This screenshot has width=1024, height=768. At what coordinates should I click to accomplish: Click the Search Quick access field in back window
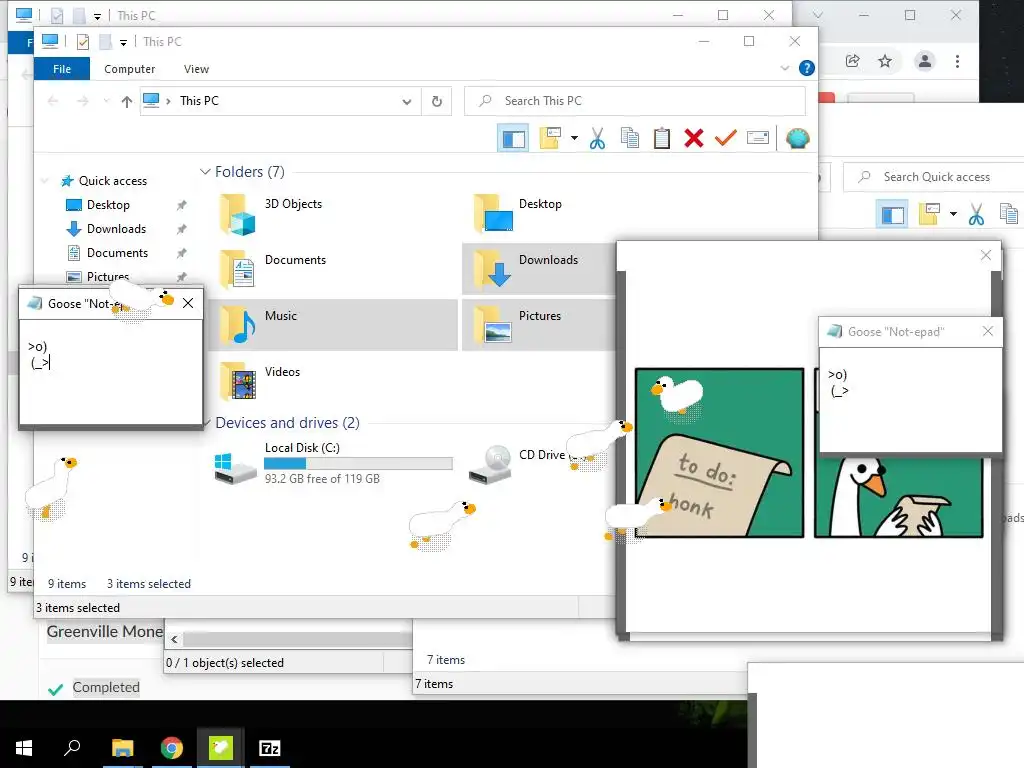pos(934,177)
